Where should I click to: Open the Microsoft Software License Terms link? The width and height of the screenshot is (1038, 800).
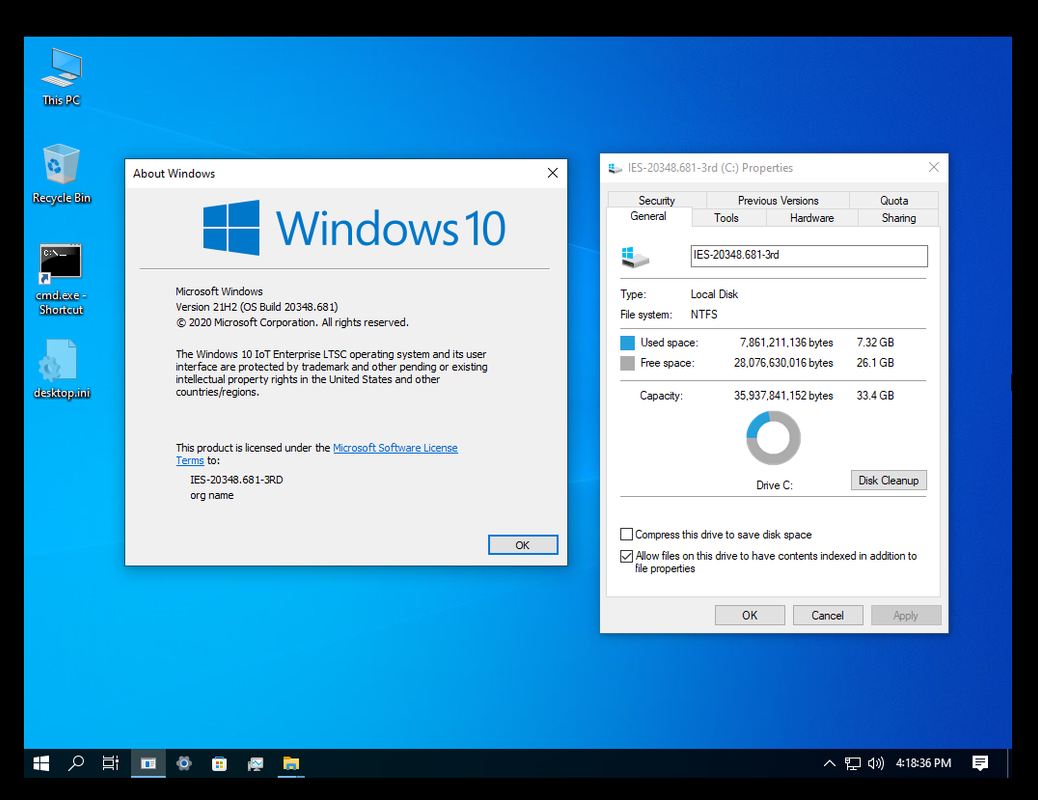click(317, 454)
